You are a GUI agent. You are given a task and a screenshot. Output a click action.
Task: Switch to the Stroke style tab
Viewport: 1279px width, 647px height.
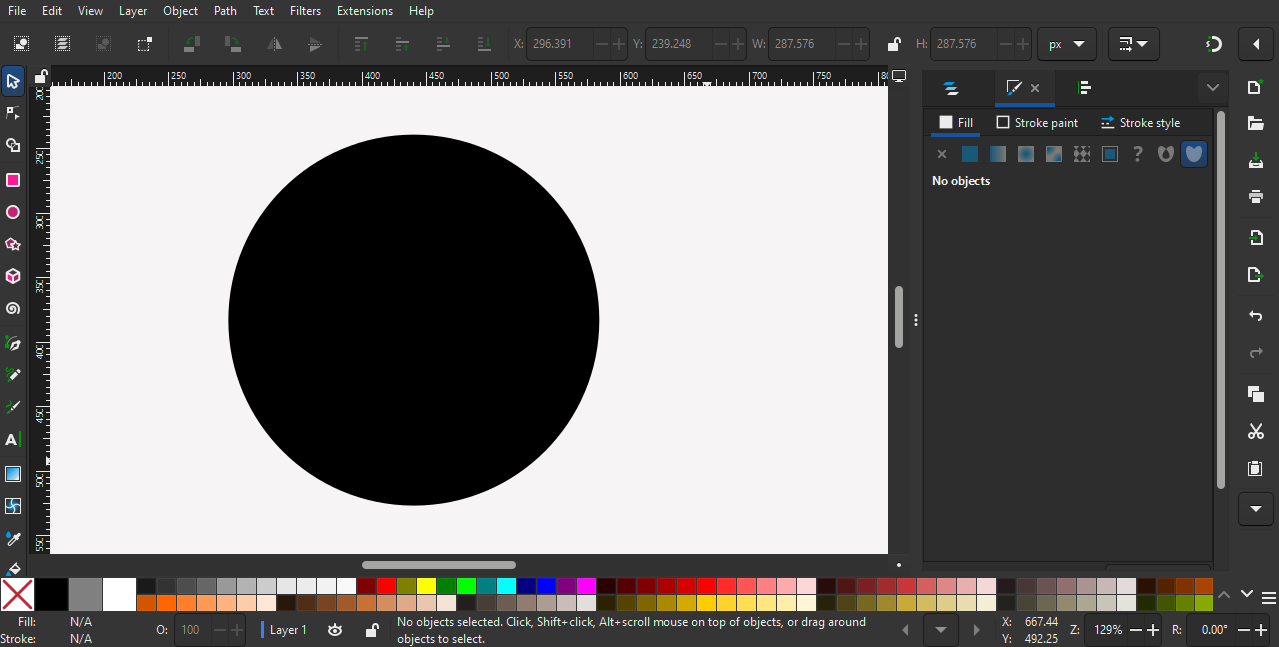point(1140,123)
